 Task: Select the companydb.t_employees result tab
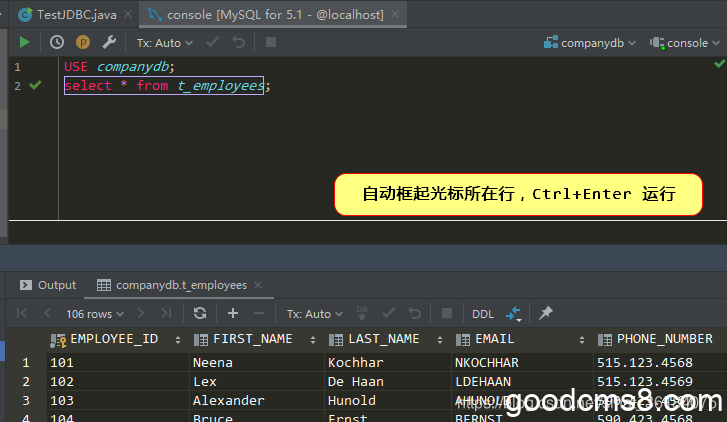[x=172, y=285]
